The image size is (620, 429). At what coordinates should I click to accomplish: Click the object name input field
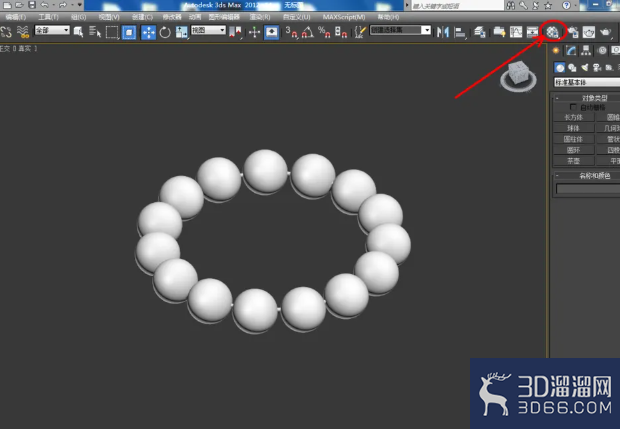[588, 189]
